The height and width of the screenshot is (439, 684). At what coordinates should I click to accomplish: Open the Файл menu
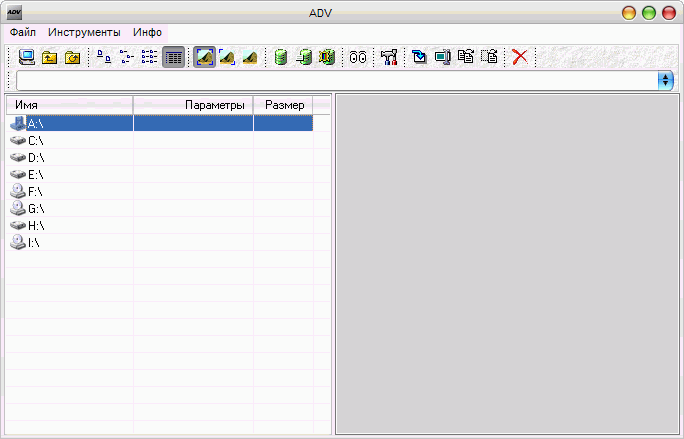(x=23, y=33)
